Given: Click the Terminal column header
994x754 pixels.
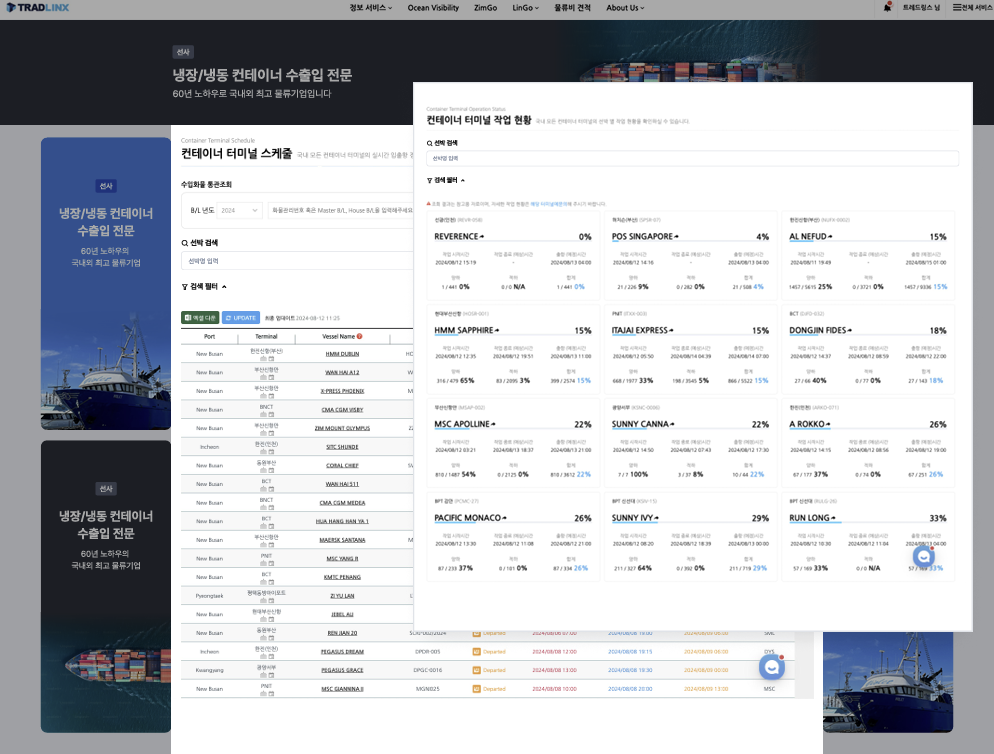Looking at the screenshot, I should click(266, 337).
